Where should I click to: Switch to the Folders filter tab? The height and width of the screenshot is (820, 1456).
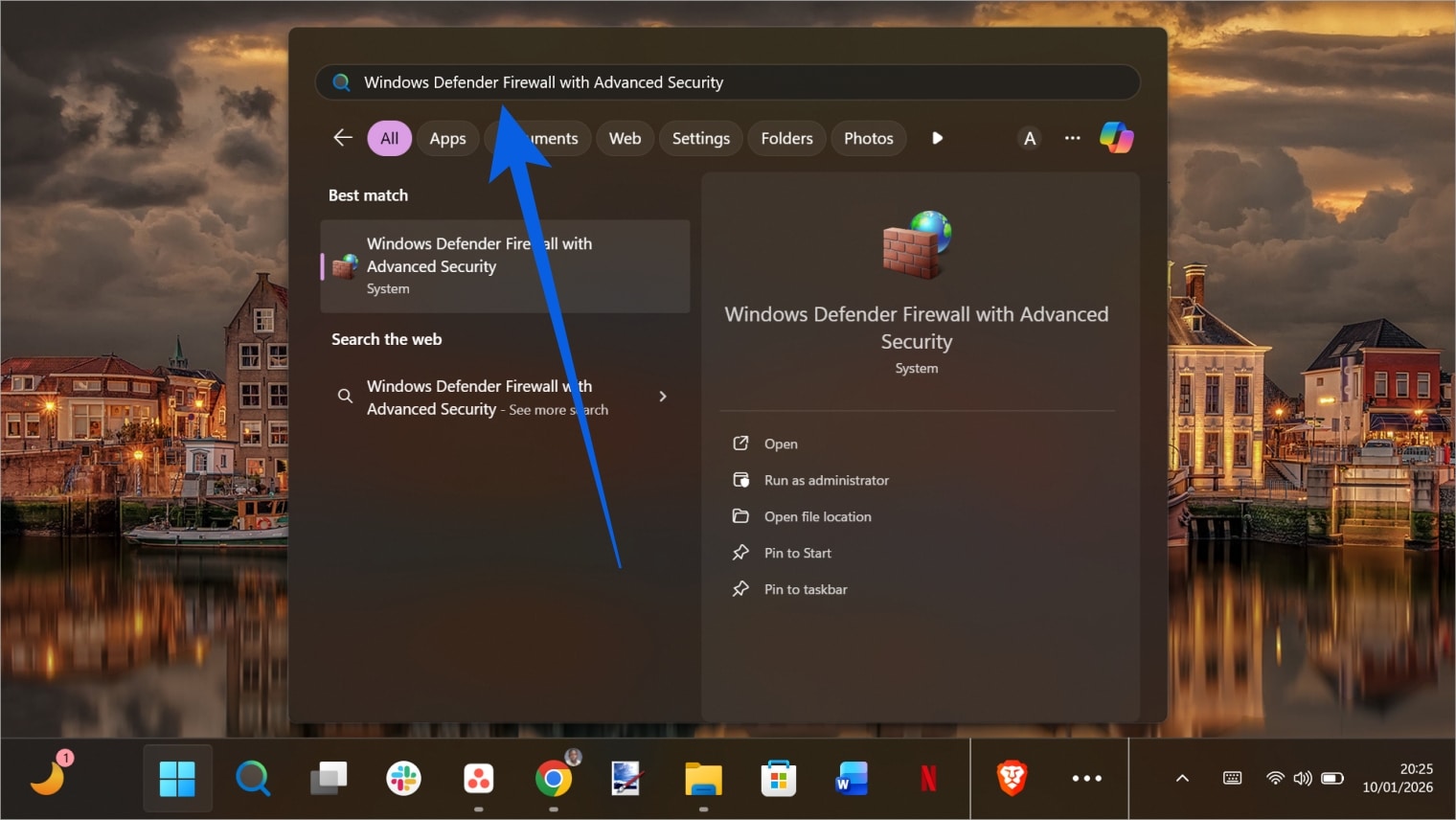[x=786, y=138]
